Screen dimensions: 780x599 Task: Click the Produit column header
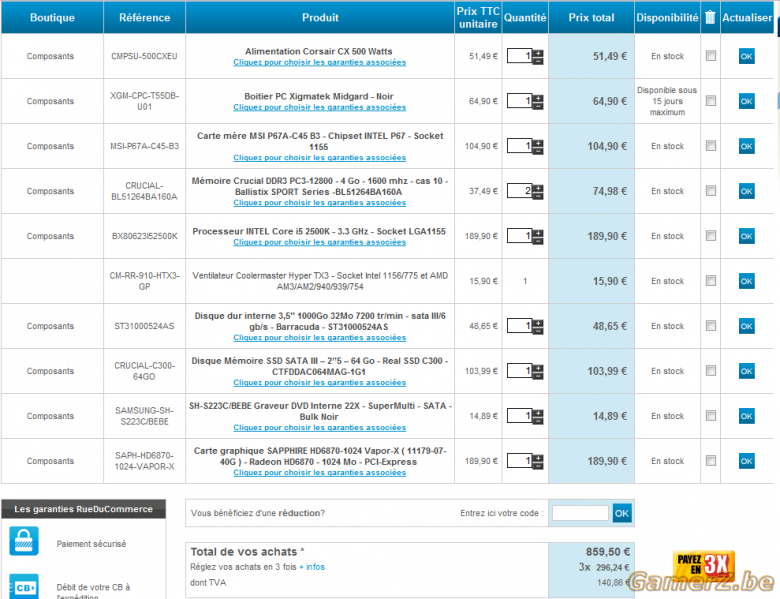click(320, 17)
